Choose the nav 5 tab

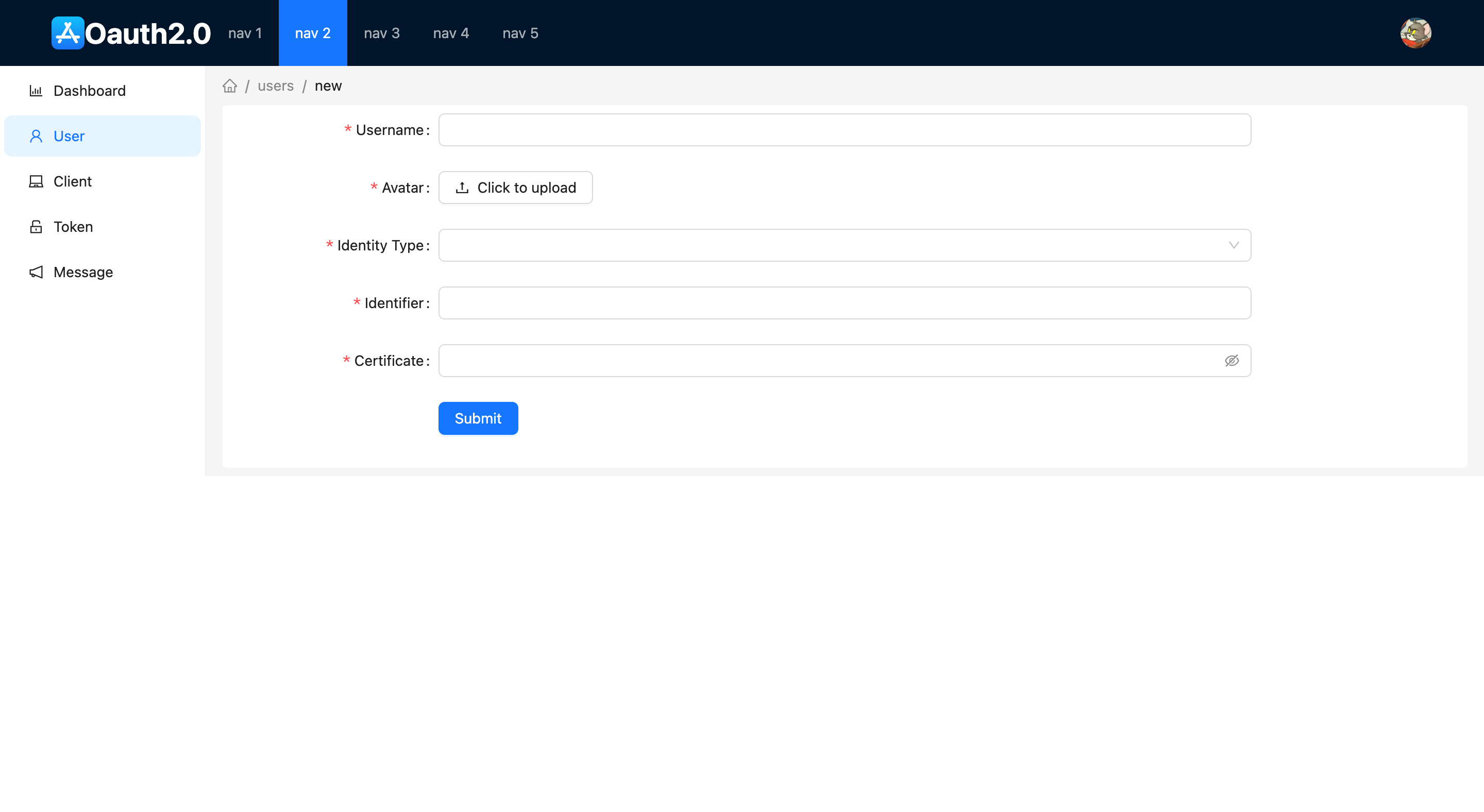pyautogui.click(x=520, y=33)
